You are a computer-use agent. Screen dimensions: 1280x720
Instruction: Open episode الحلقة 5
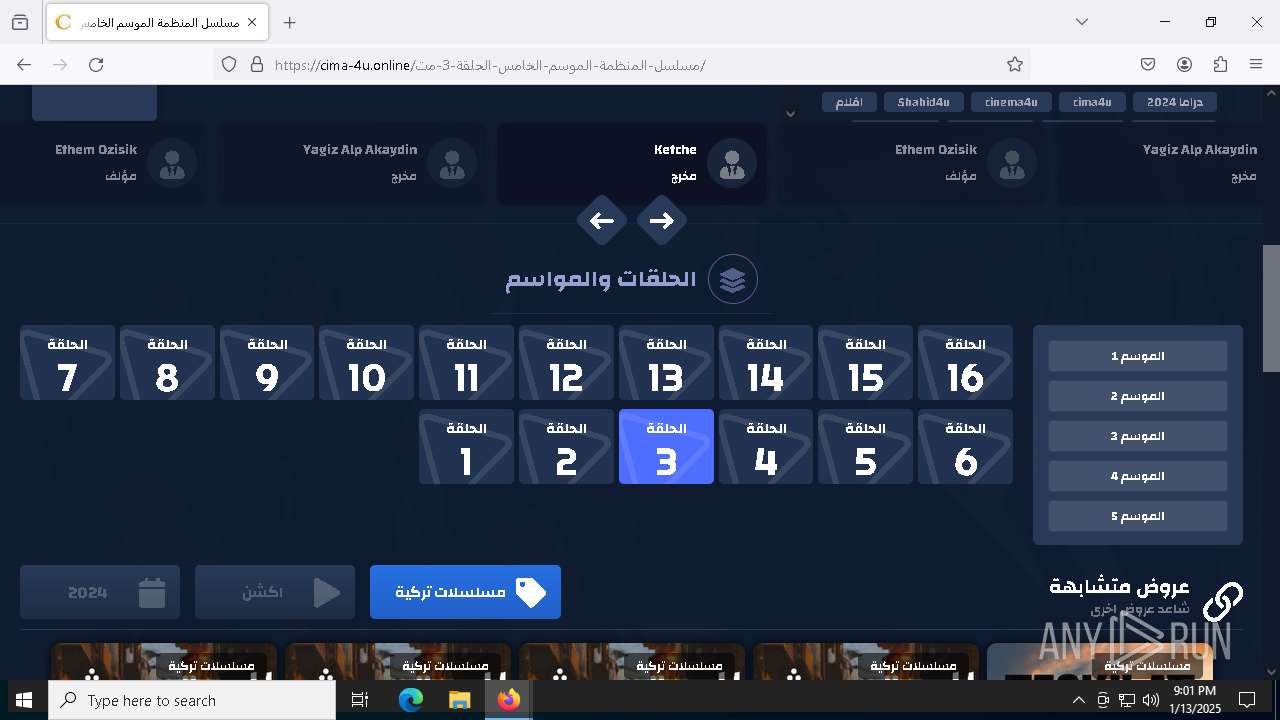[x=865, y=447]
